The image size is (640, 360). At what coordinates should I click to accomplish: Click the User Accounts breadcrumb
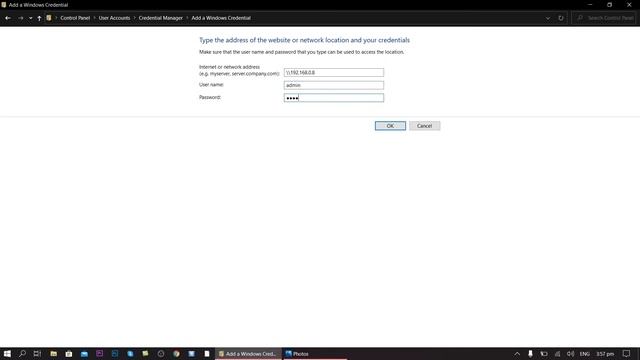coord(114,18)
